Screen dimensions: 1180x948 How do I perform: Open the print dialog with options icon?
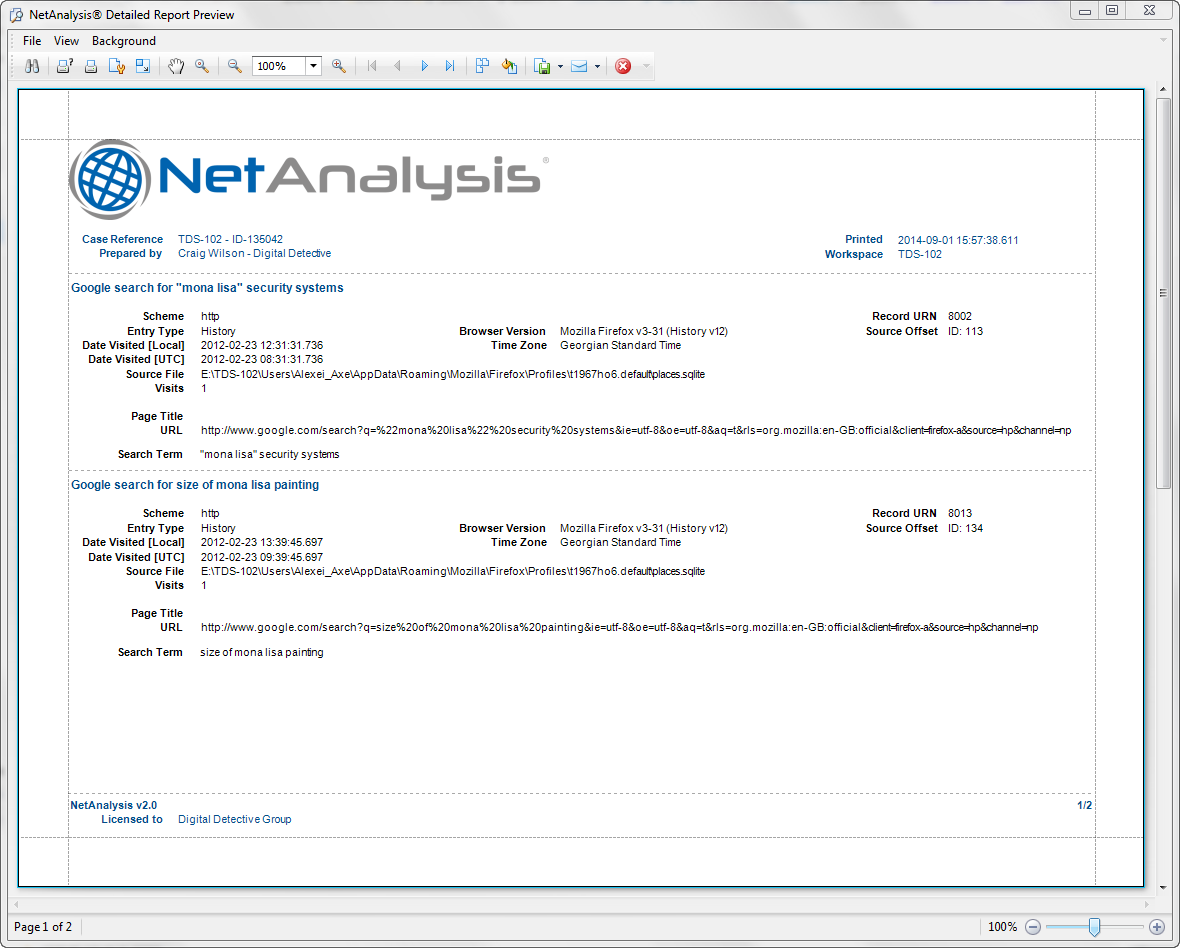(x=64, y=66)
